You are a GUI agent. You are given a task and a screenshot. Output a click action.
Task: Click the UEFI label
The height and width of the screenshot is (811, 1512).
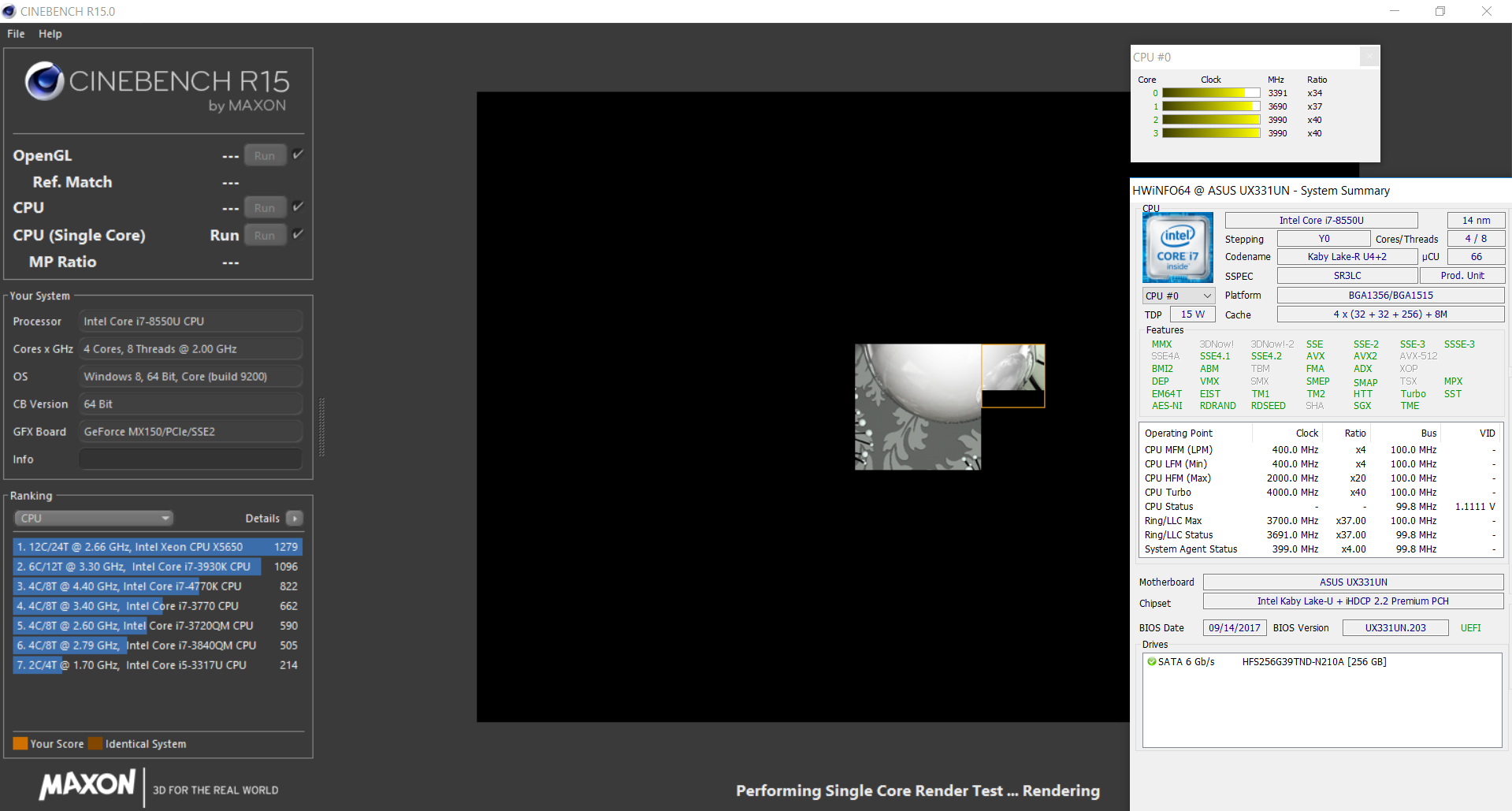pos(1470,627)
